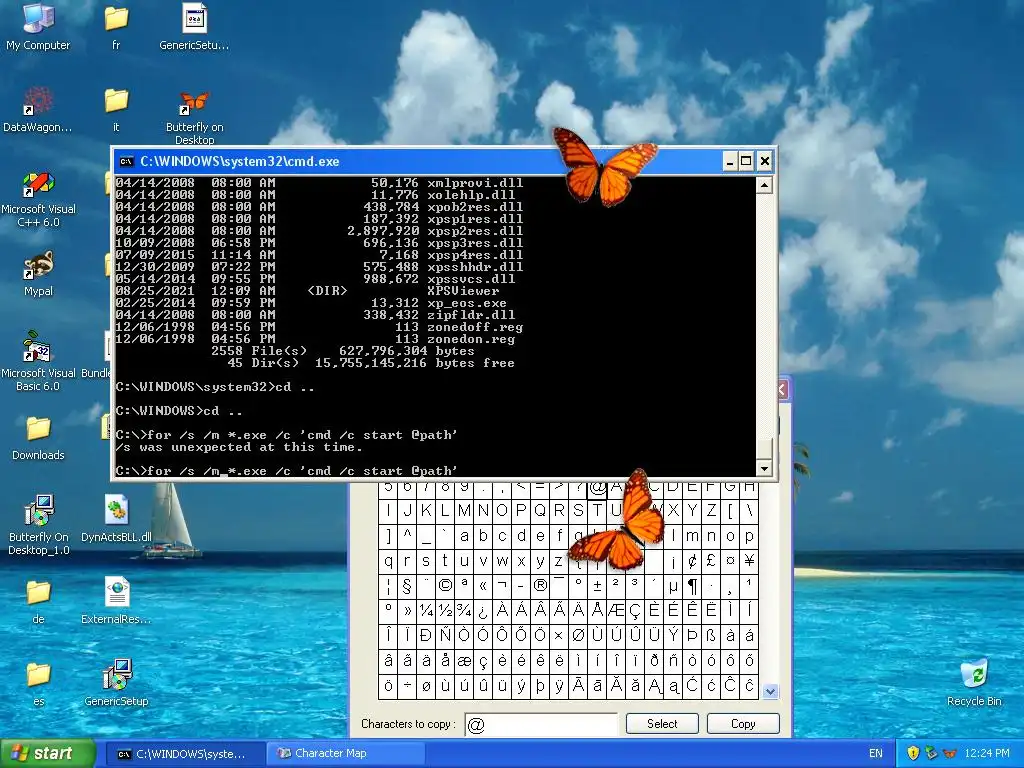Select the Butterfly on Desktop shortcut

point(194,116)
